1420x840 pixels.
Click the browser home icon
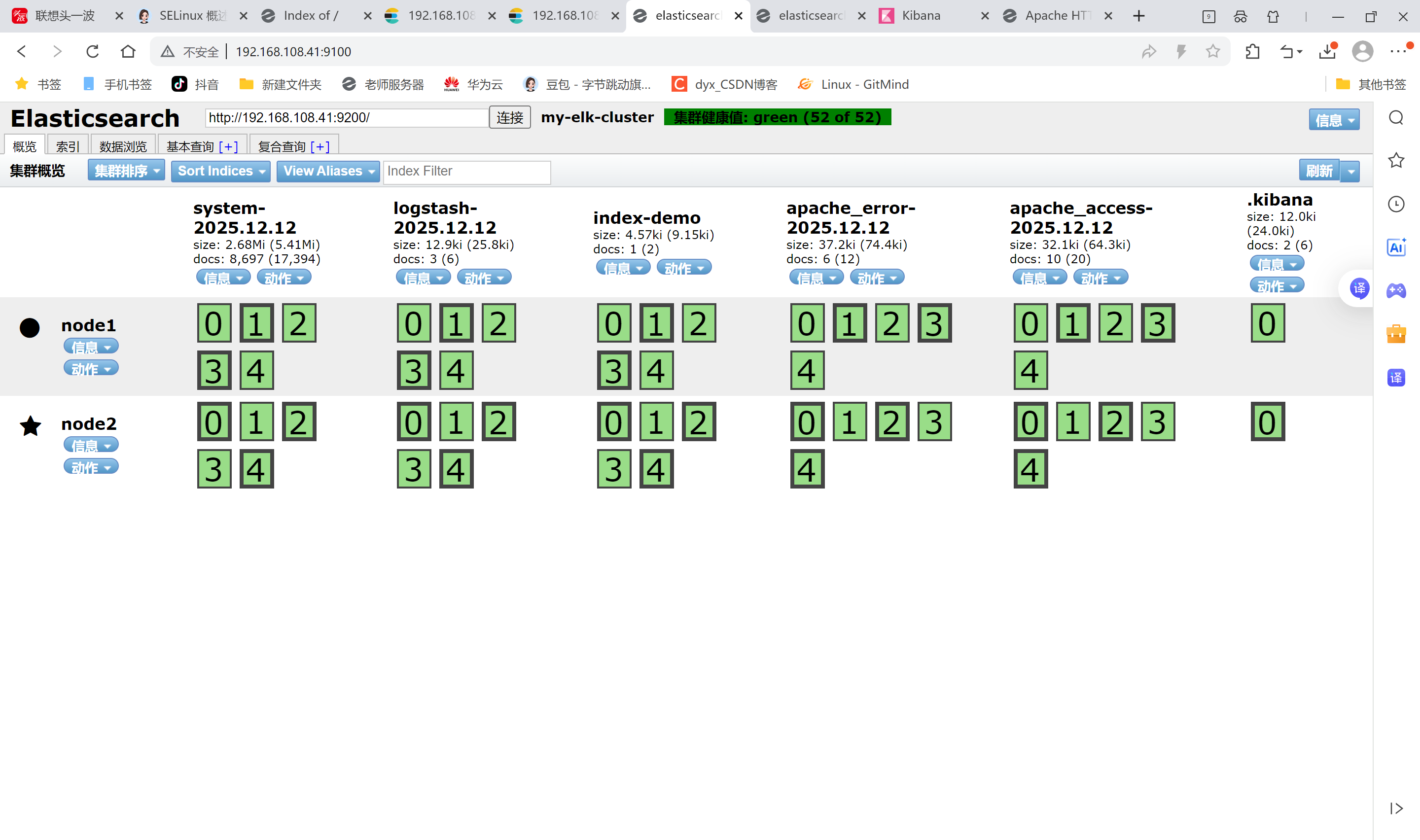pyautogui.click(x=128, y=51)
